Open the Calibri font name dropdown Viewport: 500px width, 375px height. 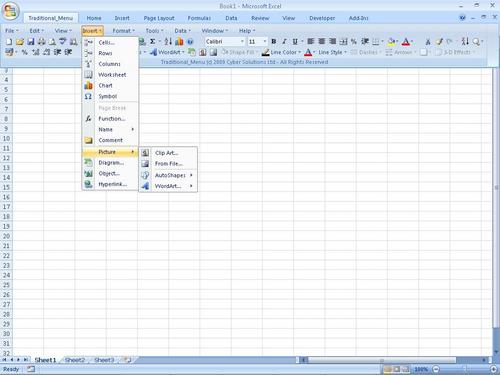pos(242,41)
